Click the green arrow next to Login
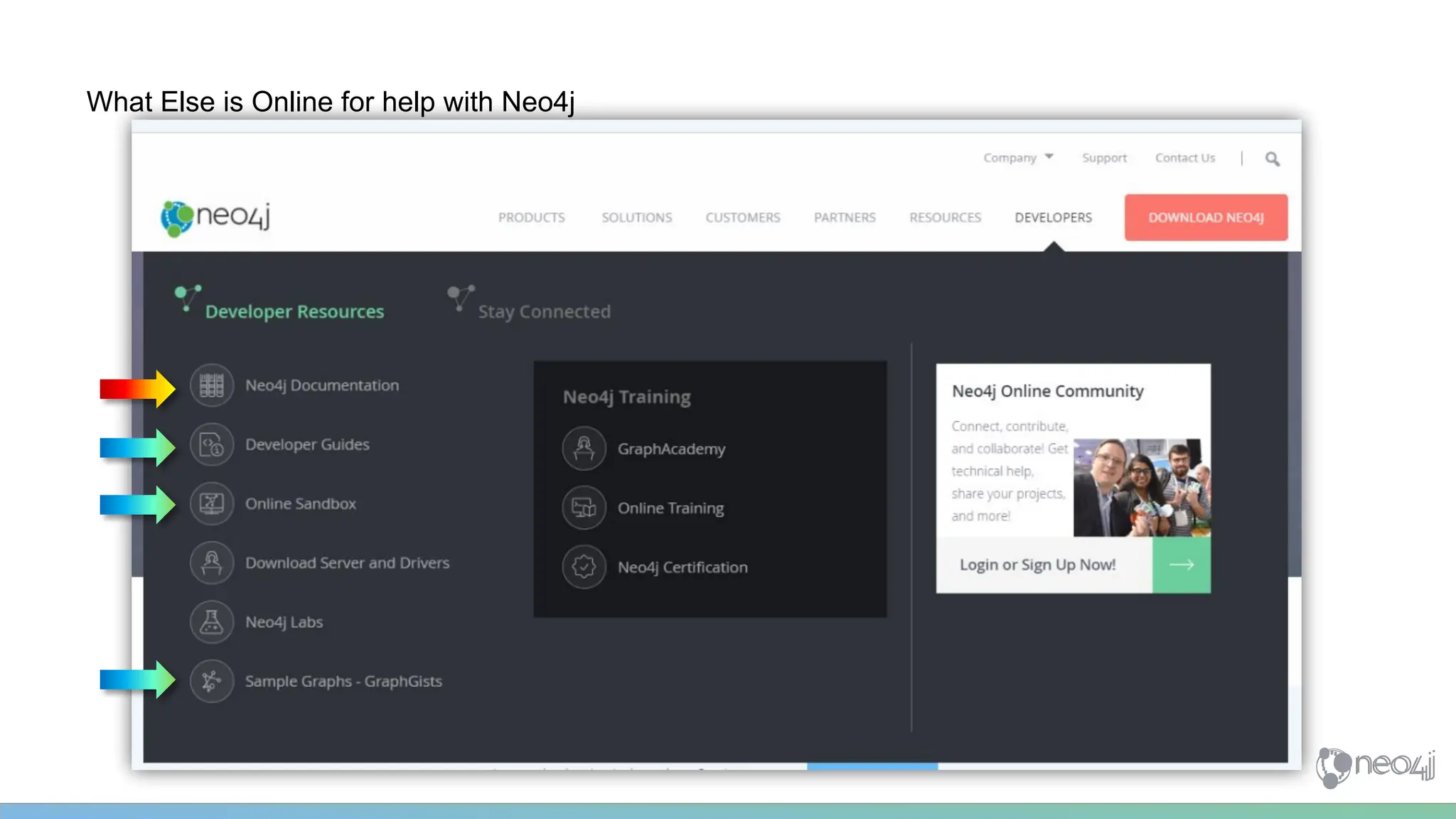This screenshot has height=819, width=1456. pos(1181,564)
